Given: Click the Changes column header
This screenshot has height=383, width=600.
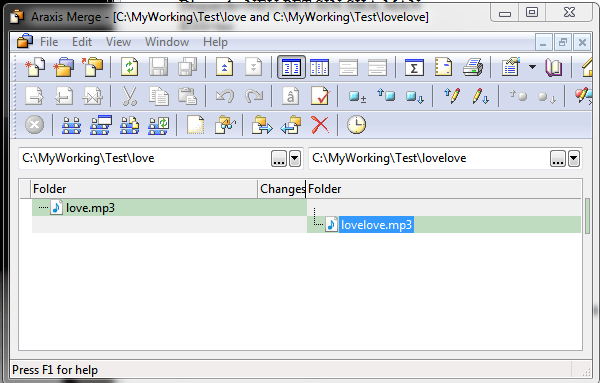Looking at the screenshot, I should coord(282,189).
